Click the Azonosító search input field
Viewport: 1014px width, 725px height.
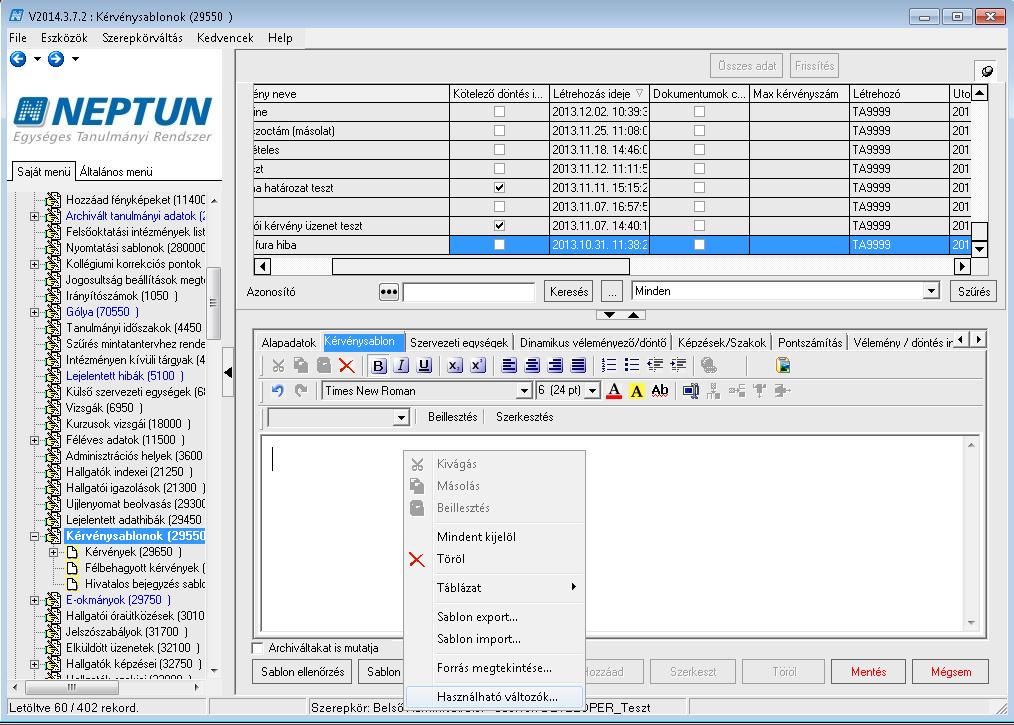[x=469, y=292]
